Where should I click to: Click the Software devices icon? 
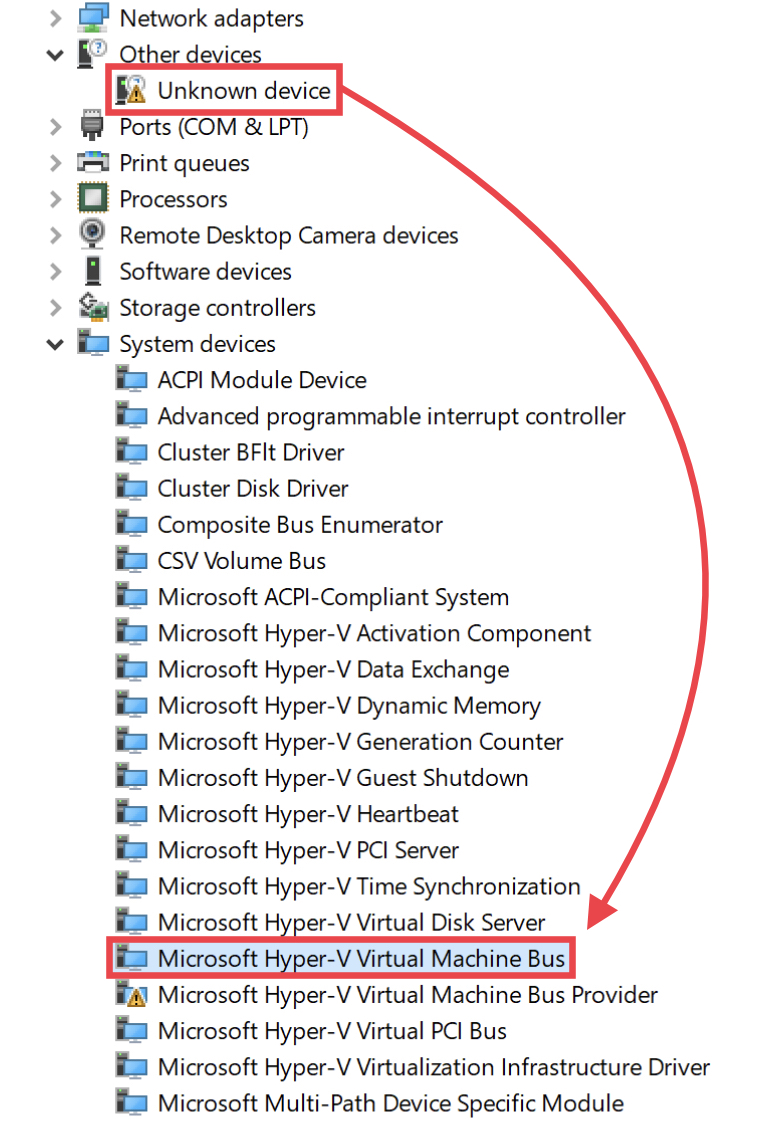click(x=93, y=271)
